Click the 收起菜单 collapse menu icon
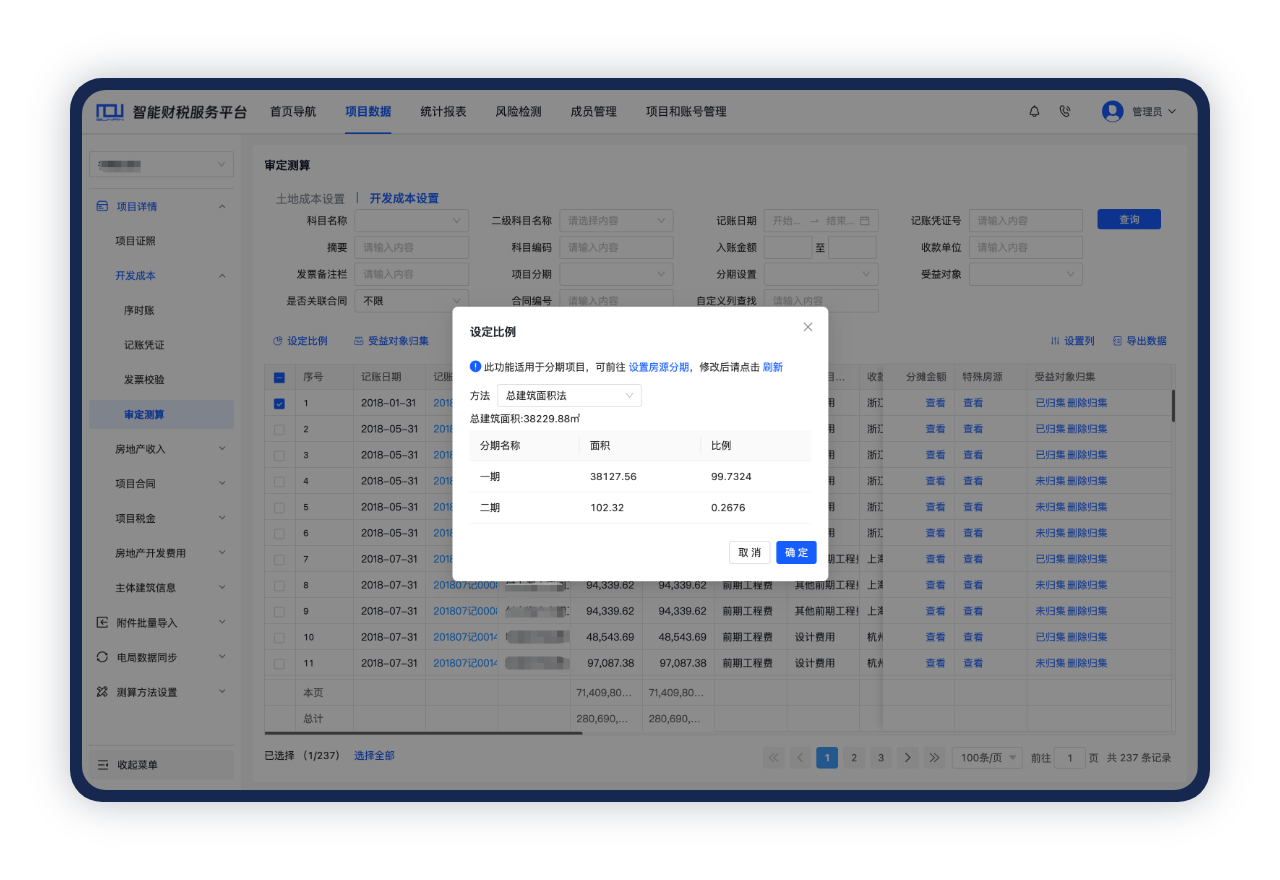 (x=103, y=765)
